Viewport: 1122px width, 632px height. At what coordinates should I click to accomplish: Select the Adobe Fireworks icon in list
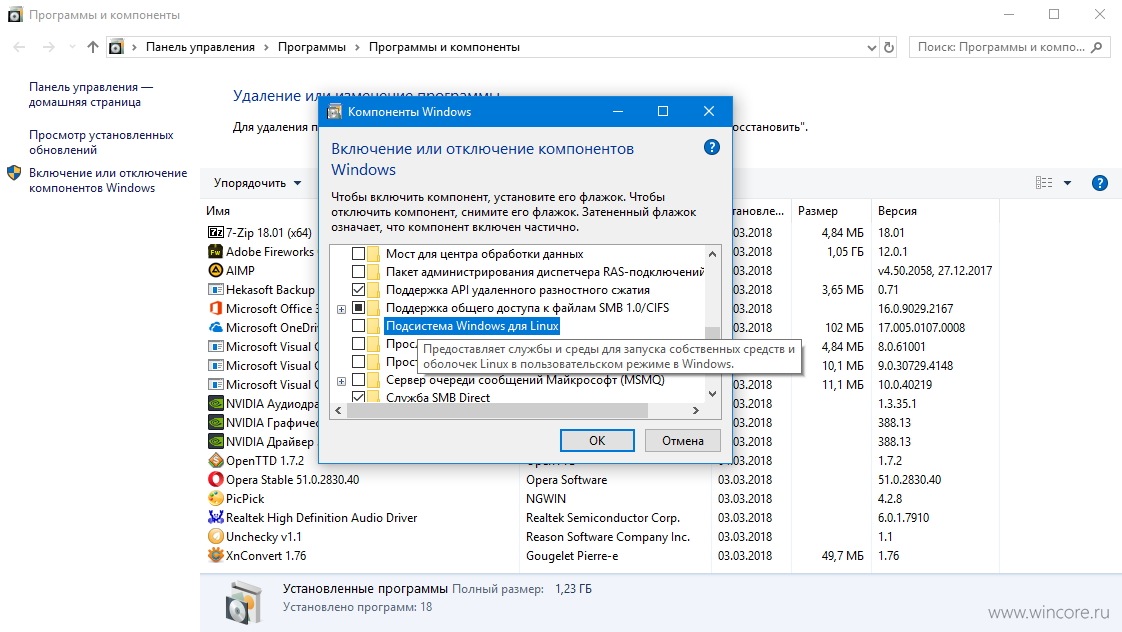click(x=215, y=251)
